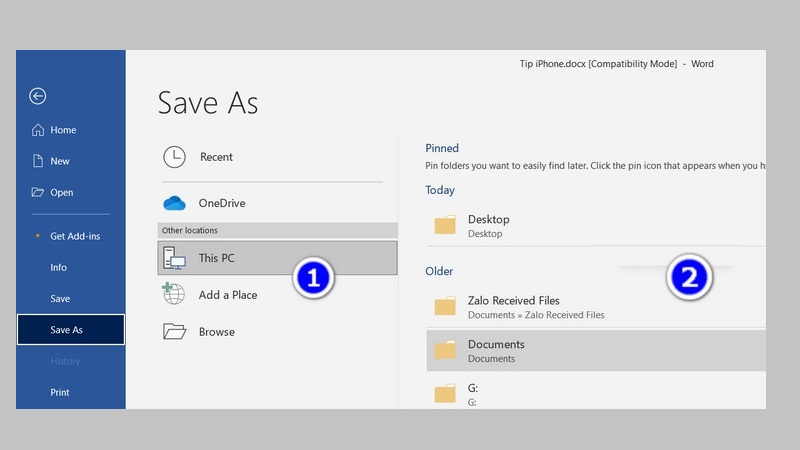Choose Save in the left sidebar
This screenshot has width=800, height=450.
pyautogui.click(x=60, y=299)
